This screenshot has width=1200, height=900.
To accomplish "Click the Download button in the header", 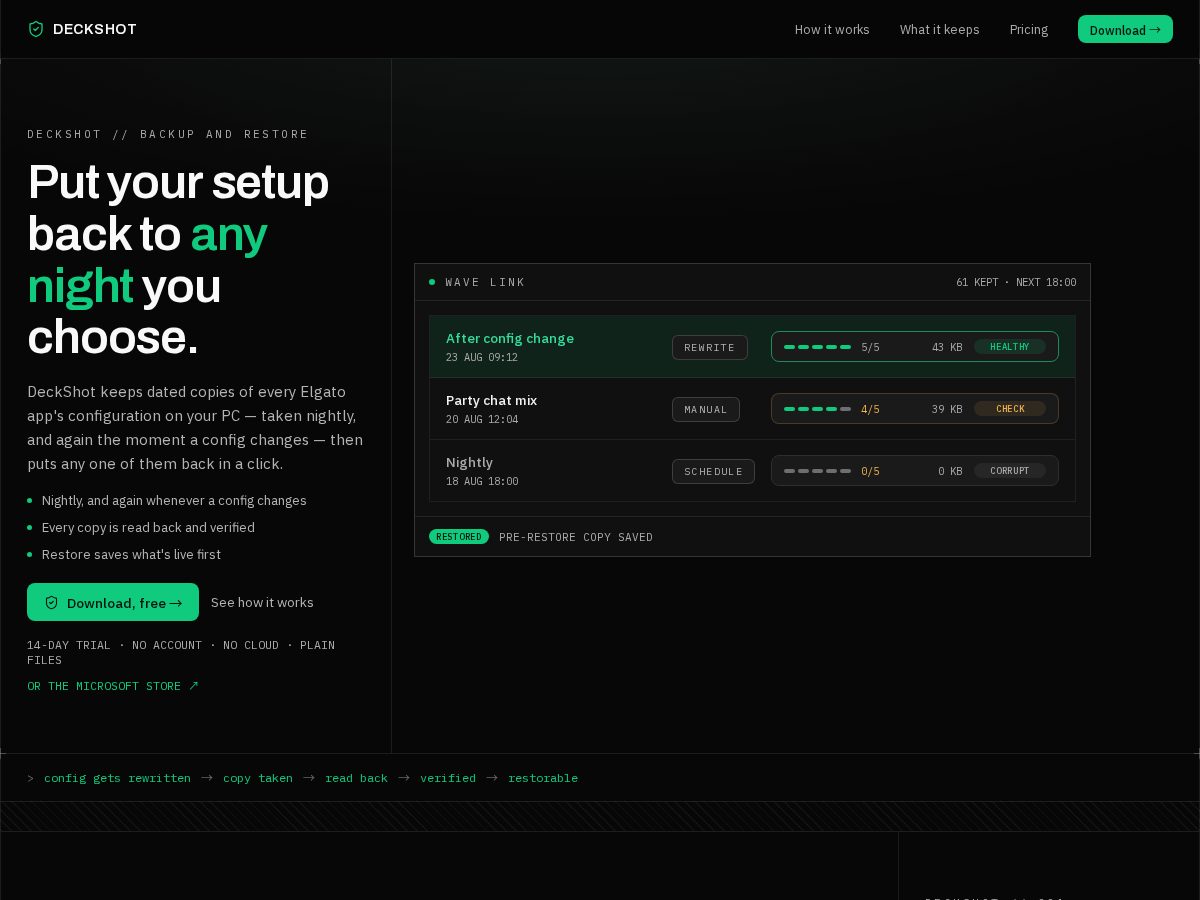I will coord(1125,29).
